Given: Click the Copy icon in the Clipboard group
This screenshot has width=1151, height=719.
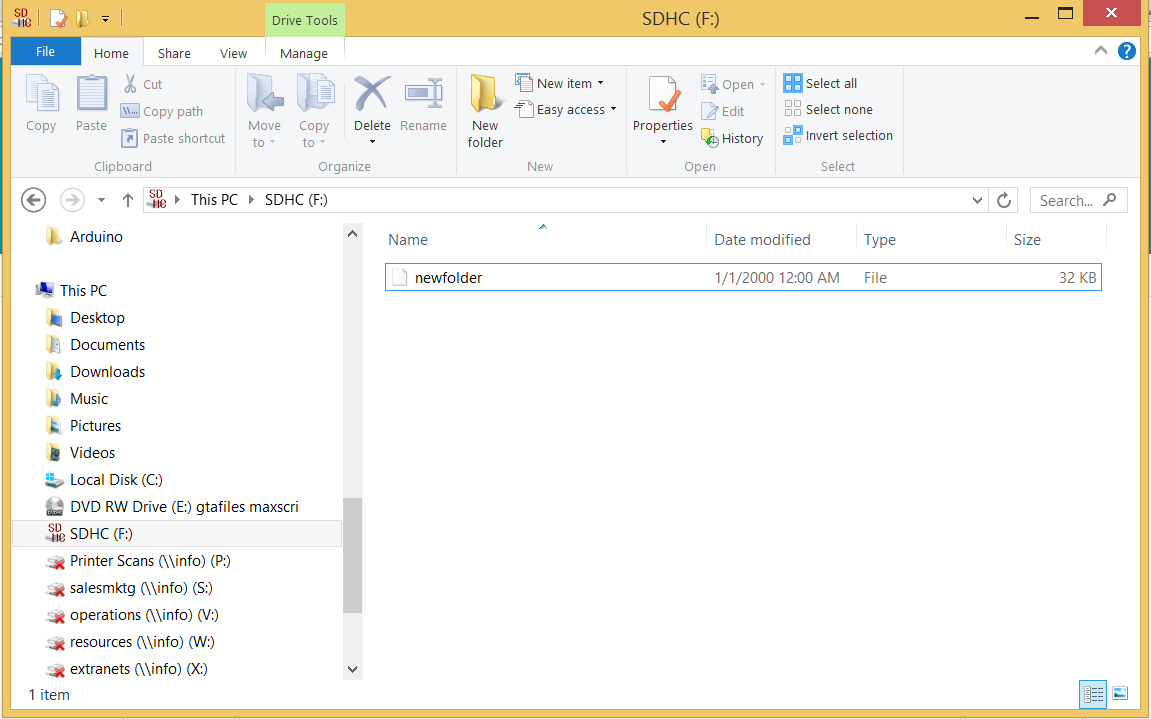Looking at the screenshot, I should point(41,100).
